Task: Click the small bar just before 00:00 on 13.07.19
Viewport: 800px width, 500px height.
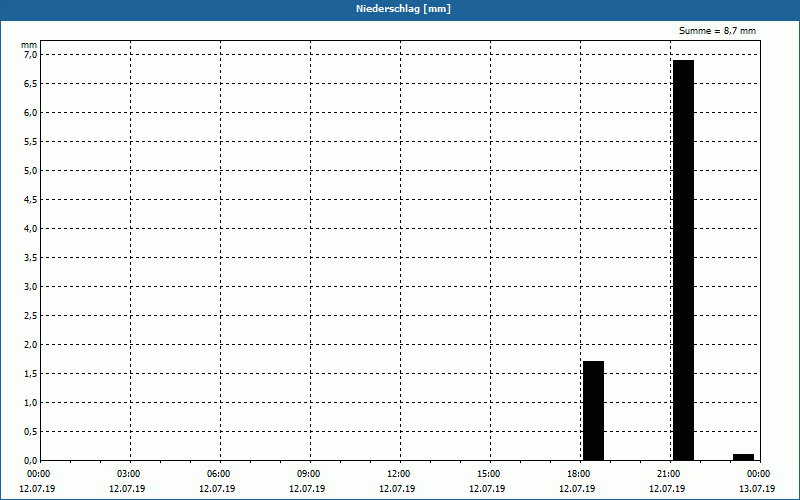Action: (743, 457)
